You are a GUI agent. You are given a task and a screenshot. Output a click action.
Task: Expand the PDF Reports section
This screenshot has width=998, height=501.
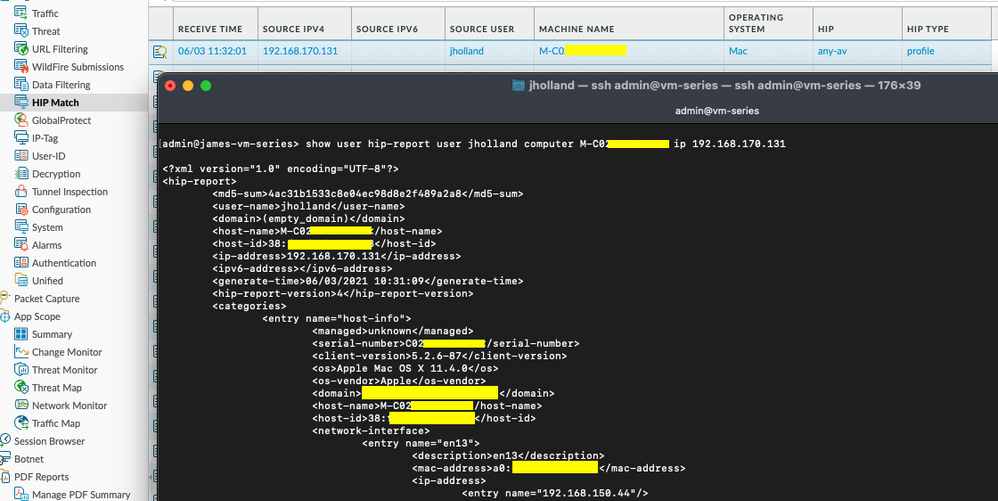[6, 477]
